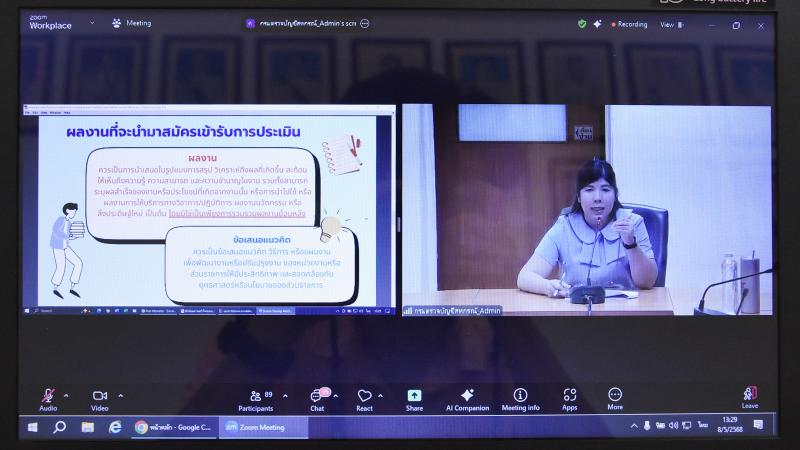Click the ข้อเสนอแนวคิด heading on the slide
Image resolution: width=800 pixels, height=450 pixels.
(x=262, y=239)
